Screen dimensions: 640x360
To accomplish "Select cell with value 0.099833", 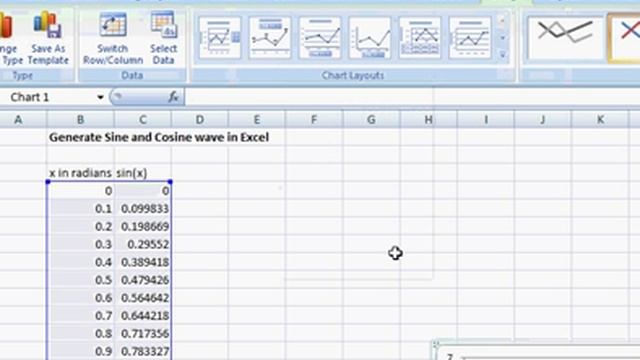I will tap(142, 209).
